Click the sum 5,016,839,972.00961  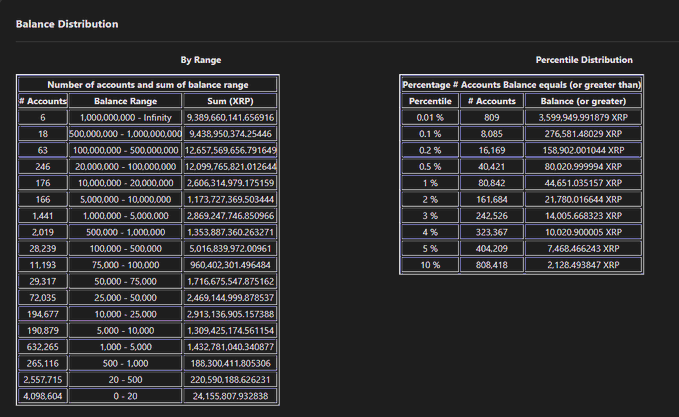(x=230, y=249)
